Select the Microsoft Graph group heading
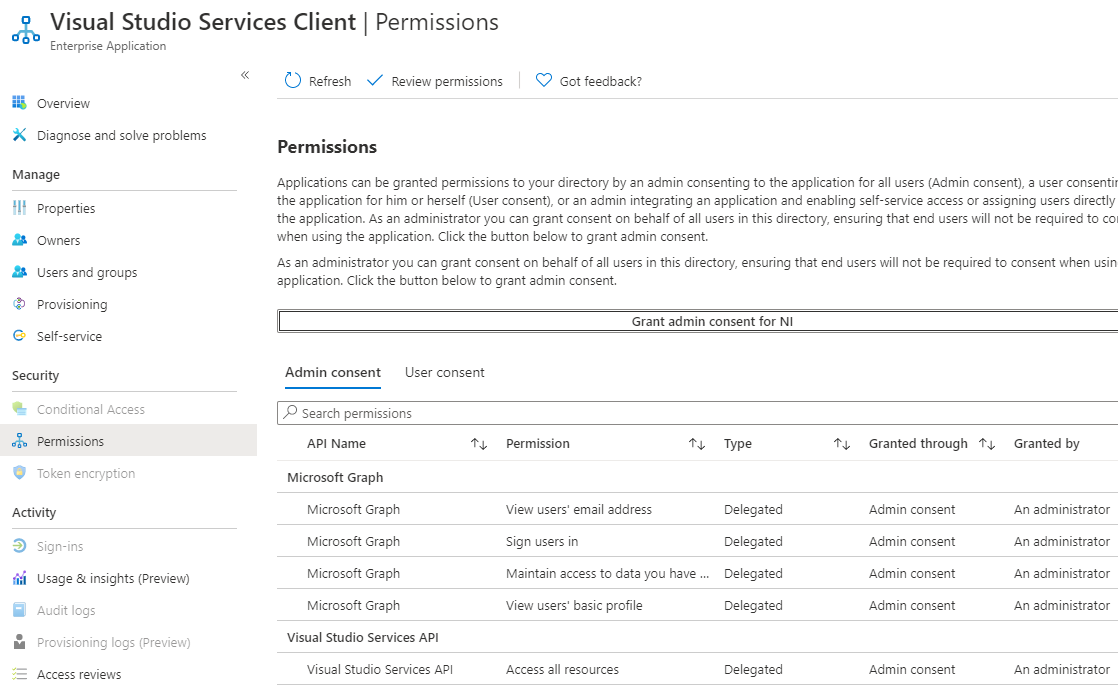This screenshot has height=696, width=1118. [x=335, y=477]
